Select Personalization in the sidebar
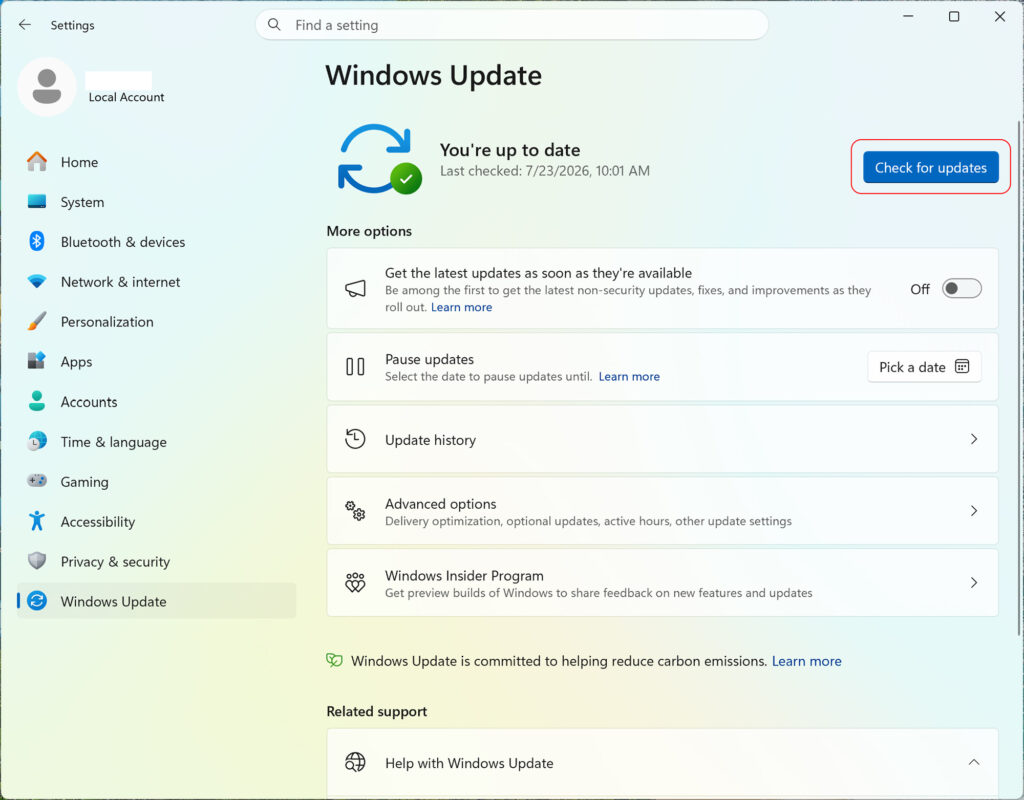The width and height of the screenshot is (1024, 800). click(x=157, y=321)
